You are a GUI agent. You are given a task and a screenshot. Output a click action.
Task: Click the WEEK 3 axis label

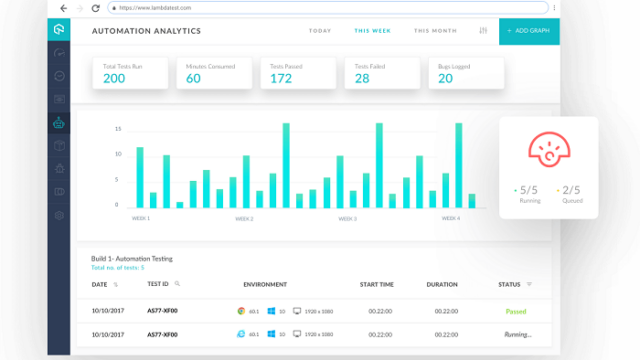[348, 219]
